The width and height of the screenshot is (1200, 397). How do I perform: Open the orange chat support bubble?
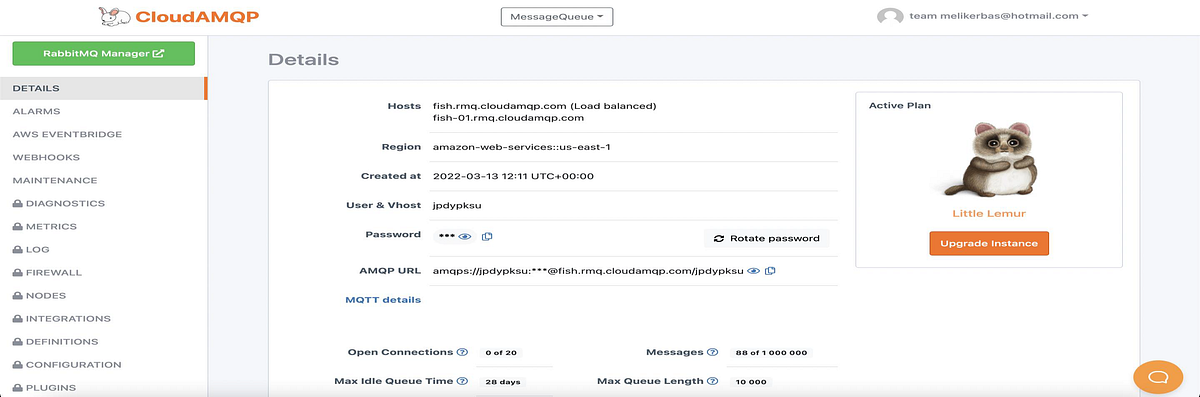point(1158,376)
